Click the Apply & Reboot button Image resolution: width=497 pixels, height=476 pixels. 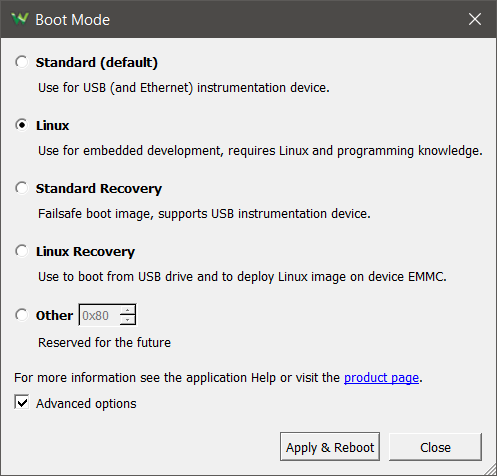(x=330, y=447)
